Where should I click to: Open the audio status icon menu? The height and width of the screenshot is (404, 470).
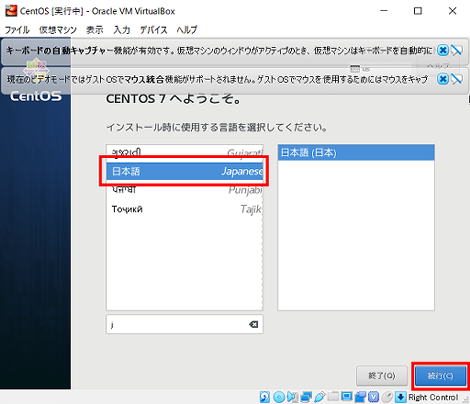click(x=292, y=397)
